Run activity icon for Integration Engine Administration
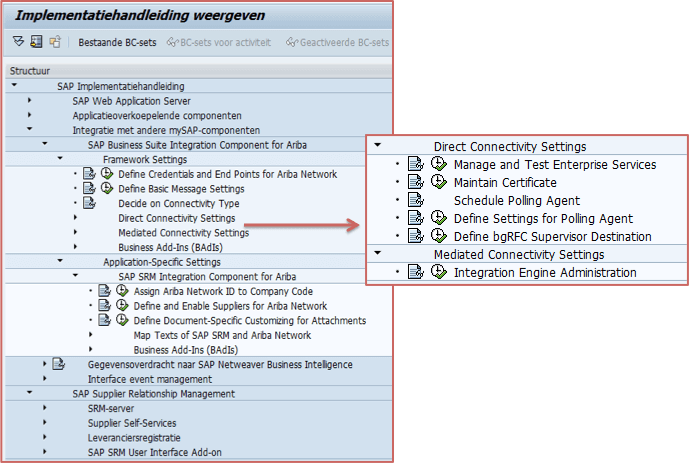Image resolution: width=689 pixels, height=463 pixels. pyautogui.click(x=439, y=272)
